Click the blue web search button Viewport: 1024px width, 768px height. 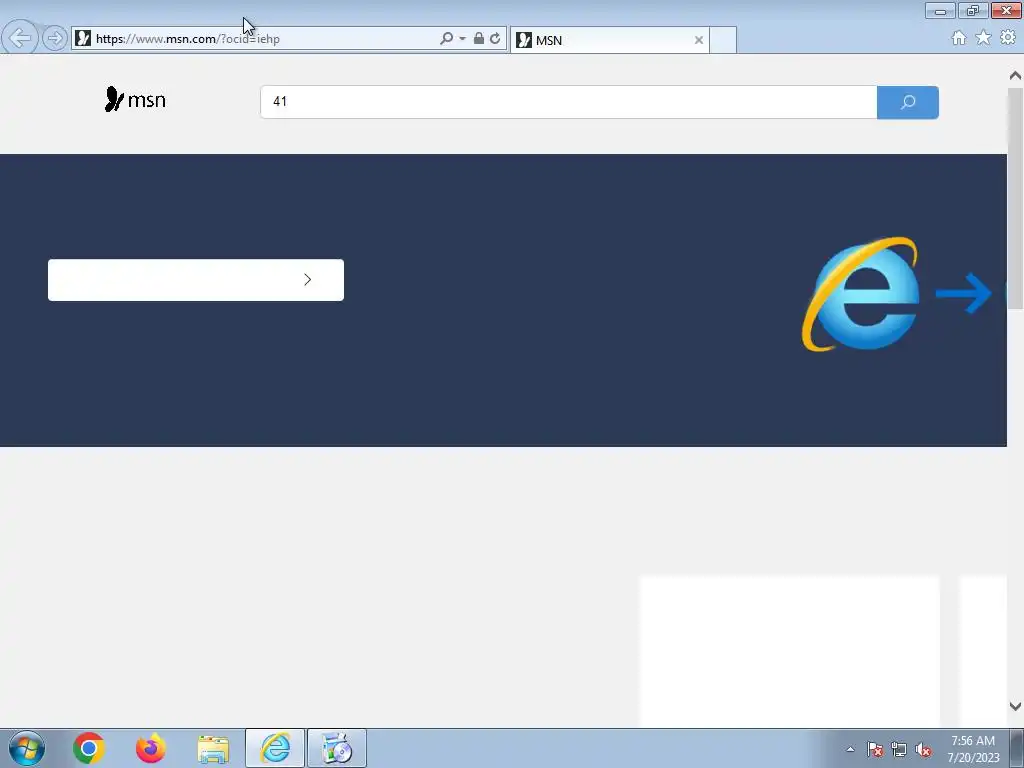[x=908, y=102]
